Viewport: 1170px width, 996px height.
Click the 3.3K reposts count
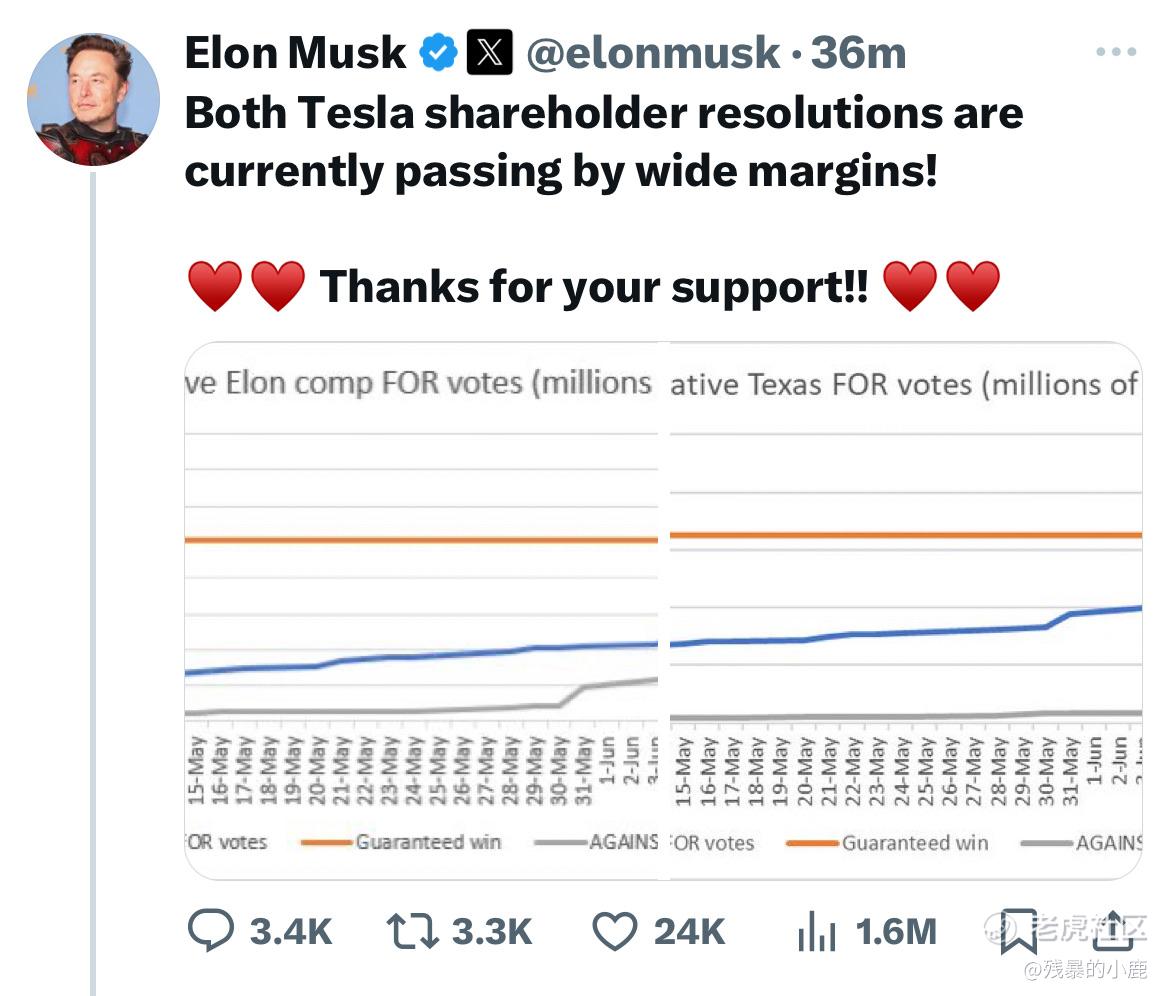[x=492, y=932]
